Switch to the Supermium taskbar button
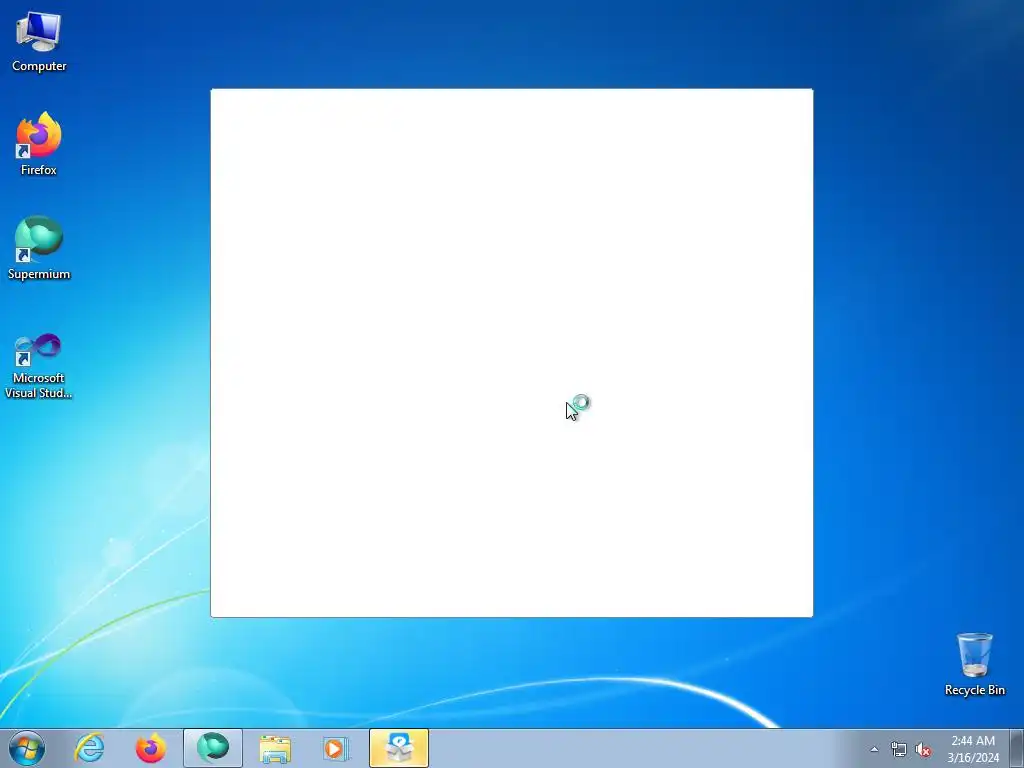 [x=213, y=748]
